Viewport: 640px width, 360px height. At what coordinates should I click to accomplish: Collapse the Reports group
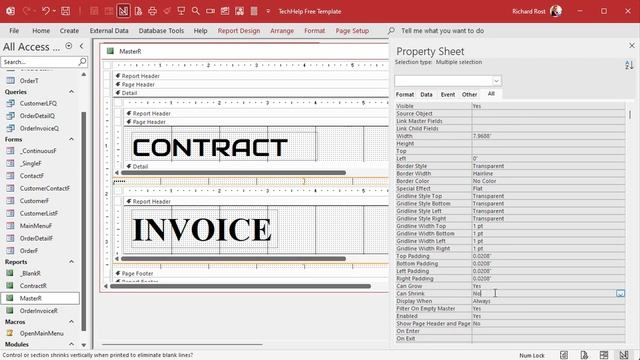[x=71, y=262]
